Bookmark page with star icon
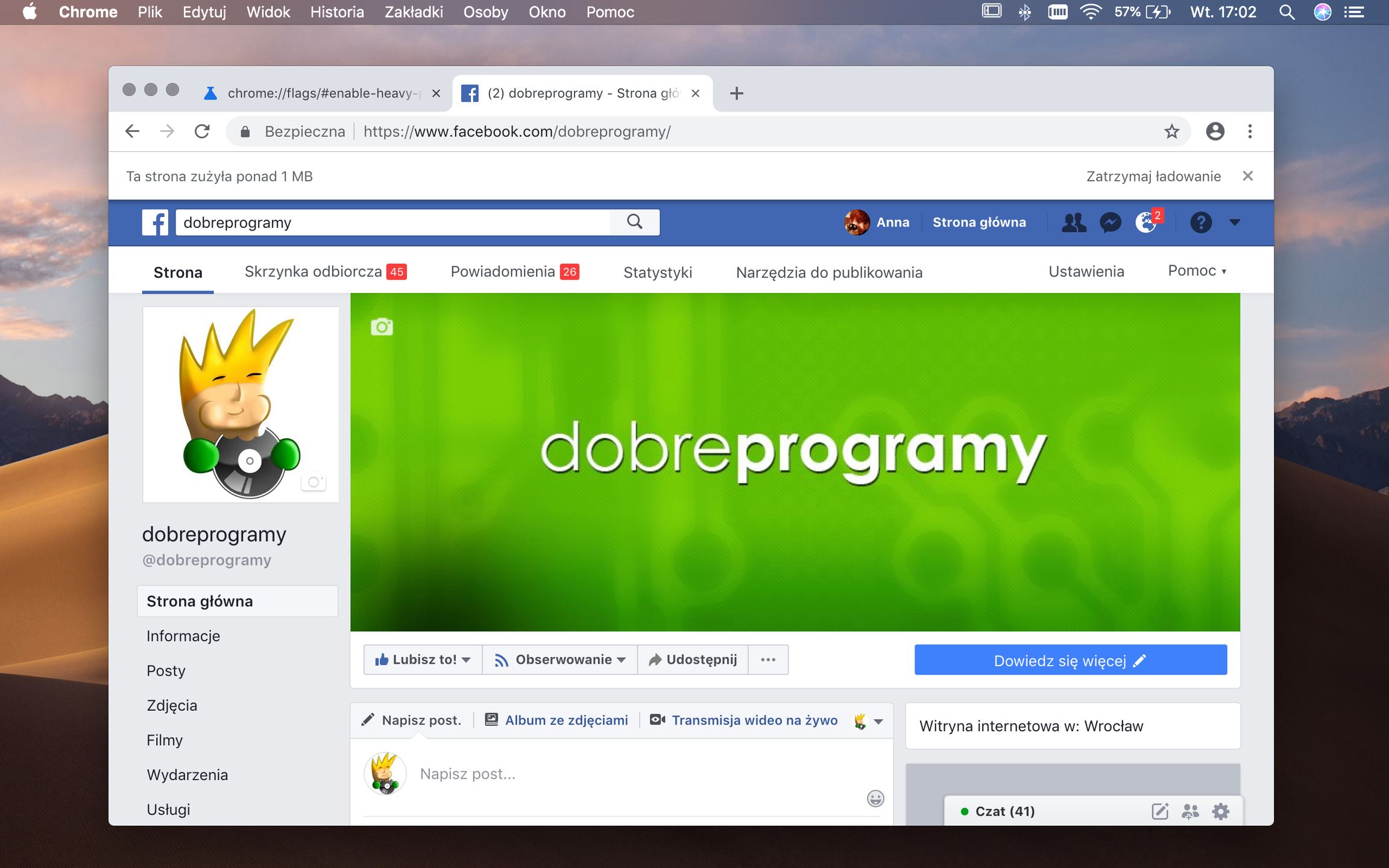 point(1171,131)
